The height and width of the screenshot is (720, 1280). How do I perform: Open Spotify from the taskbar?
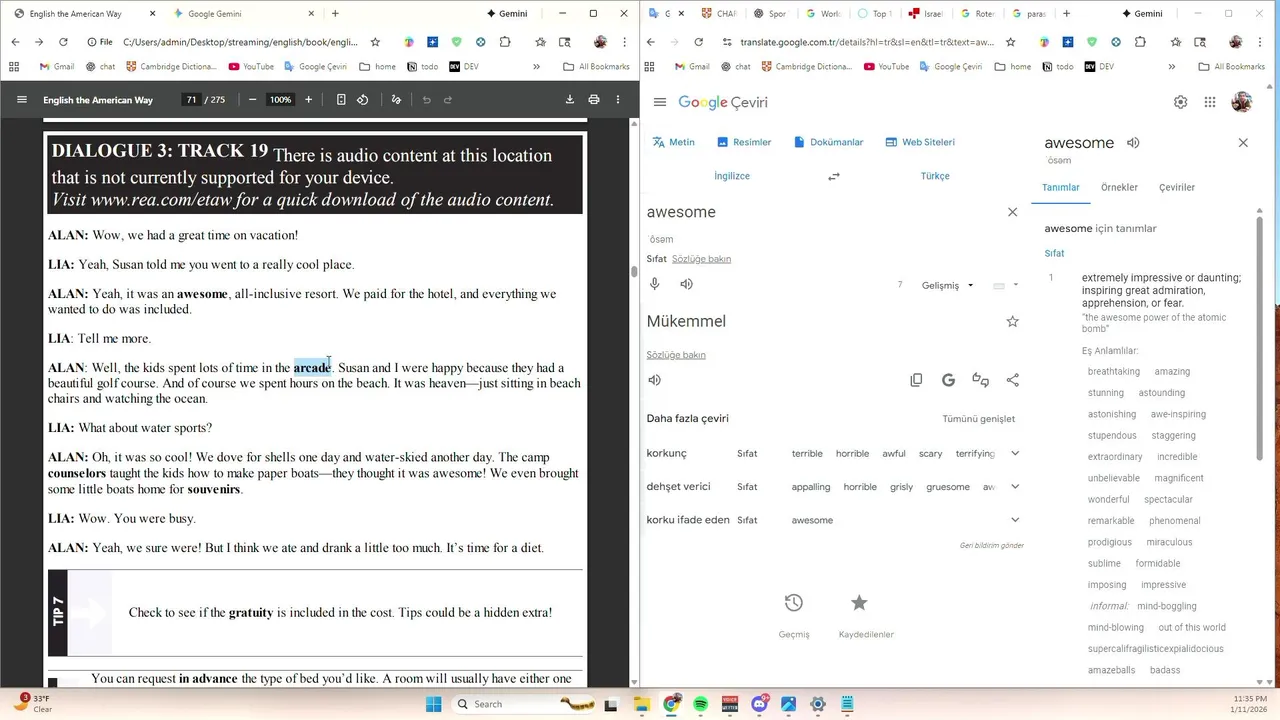point(700,704)
